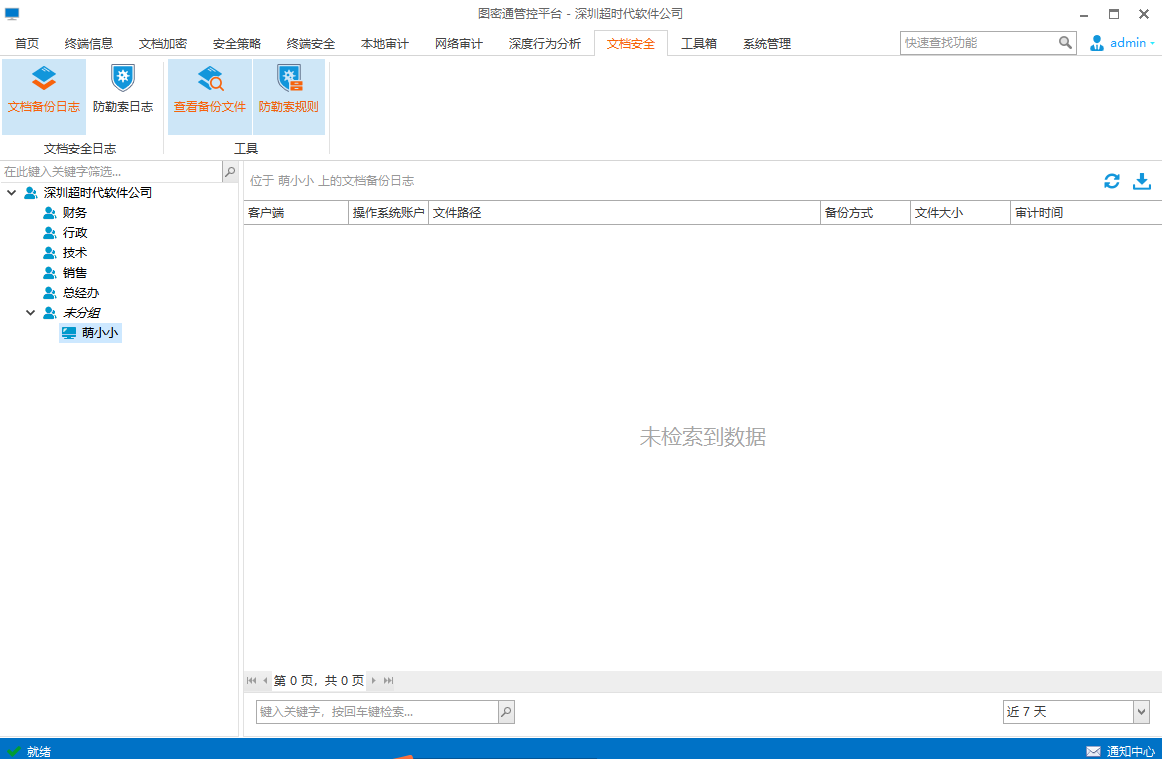Click 查看备份文件 tool icon

[210, 78]
